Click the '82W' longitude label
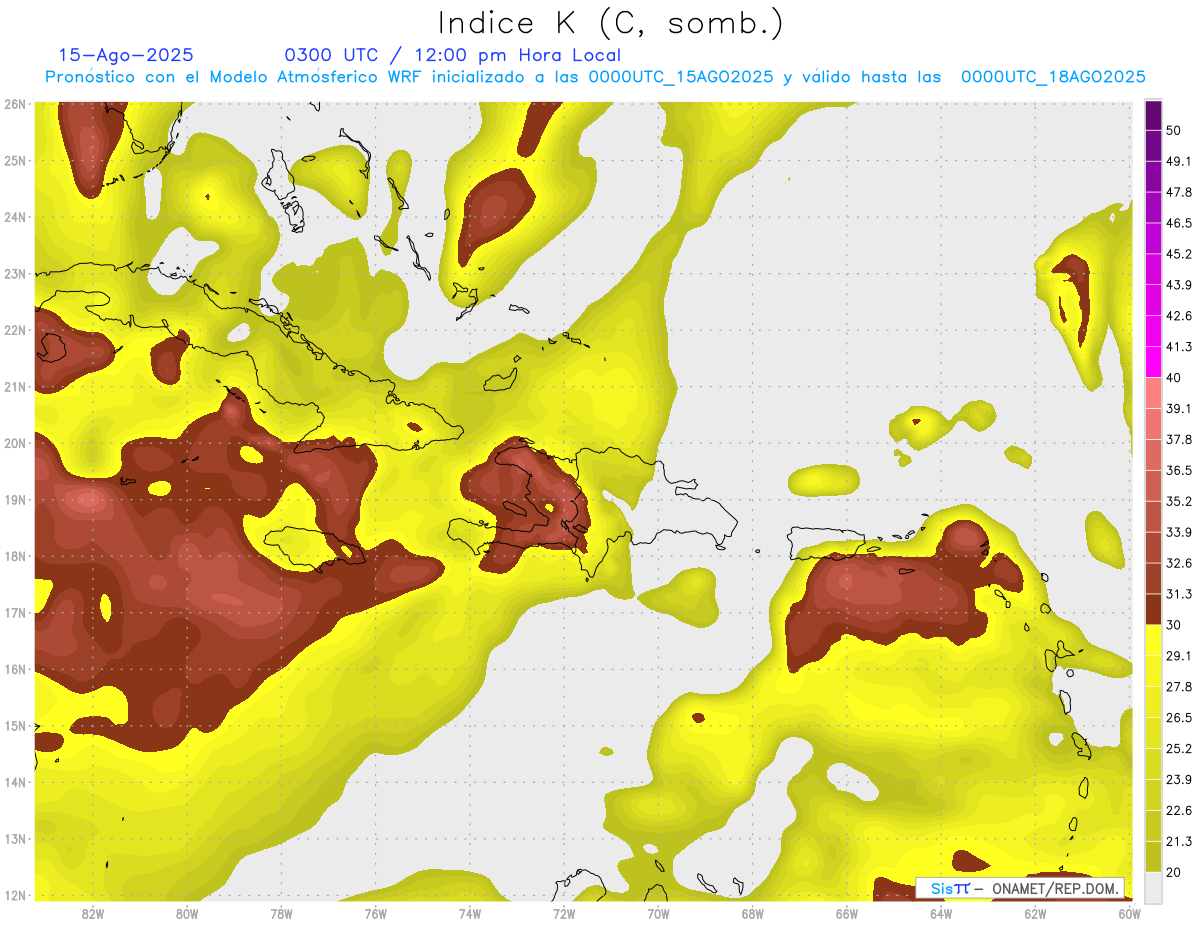This screenshot has width=1200, height=927. point(93,913)
